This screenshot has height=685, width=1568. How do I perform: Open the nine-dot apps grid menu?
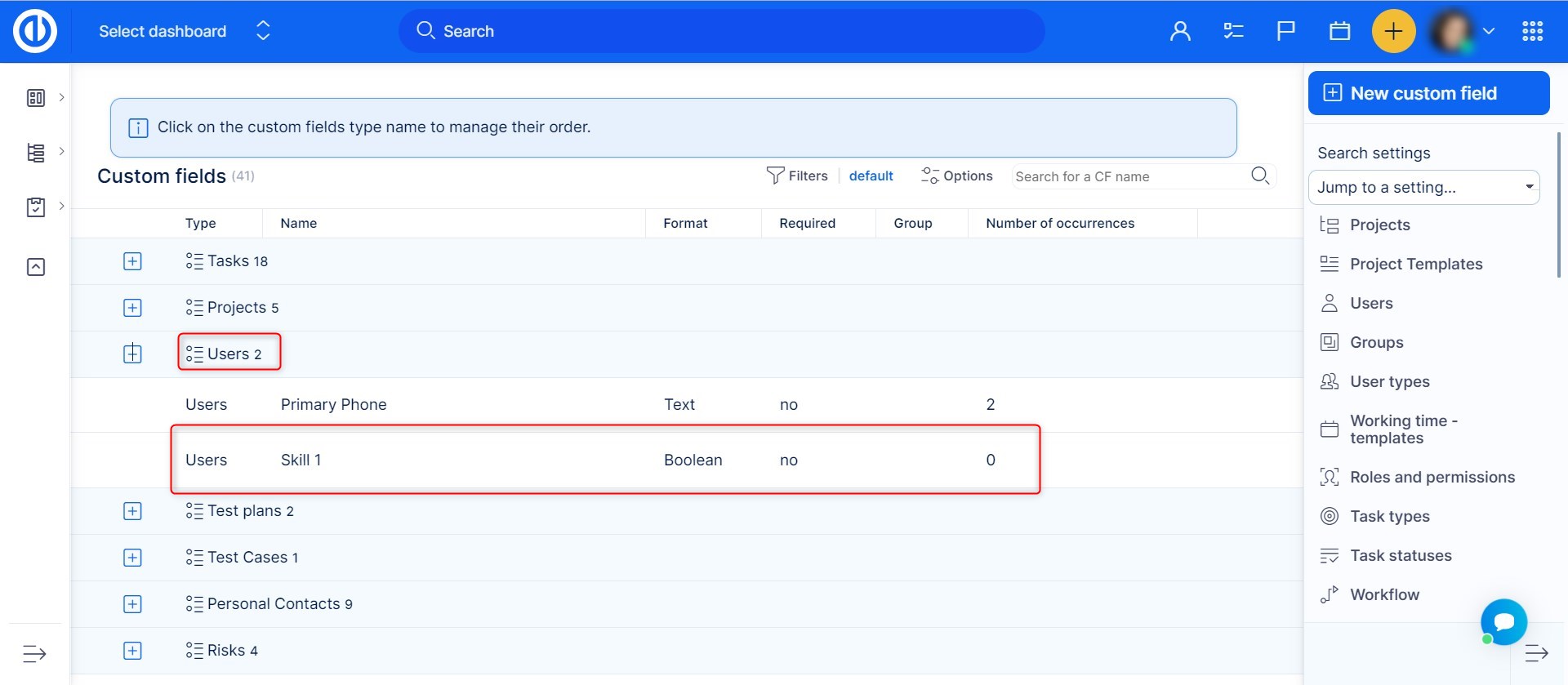pos(1532,32)
